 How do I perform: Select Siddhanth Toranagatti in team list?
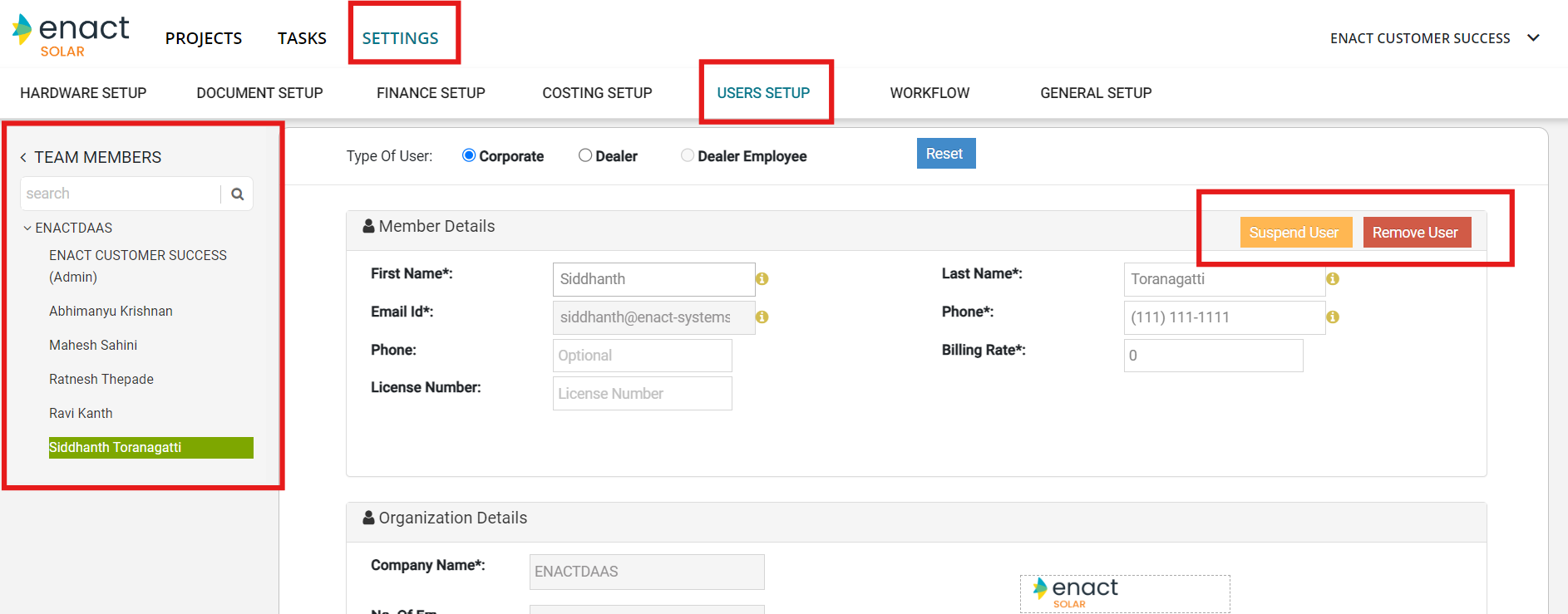click(150, 448)
